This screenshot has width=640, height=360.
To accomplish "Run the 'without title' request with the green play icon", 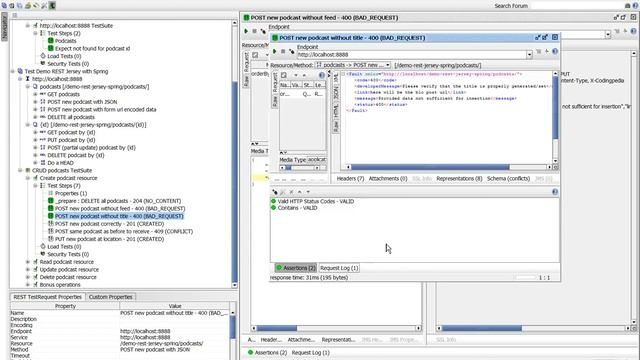I will pos(275,51).
